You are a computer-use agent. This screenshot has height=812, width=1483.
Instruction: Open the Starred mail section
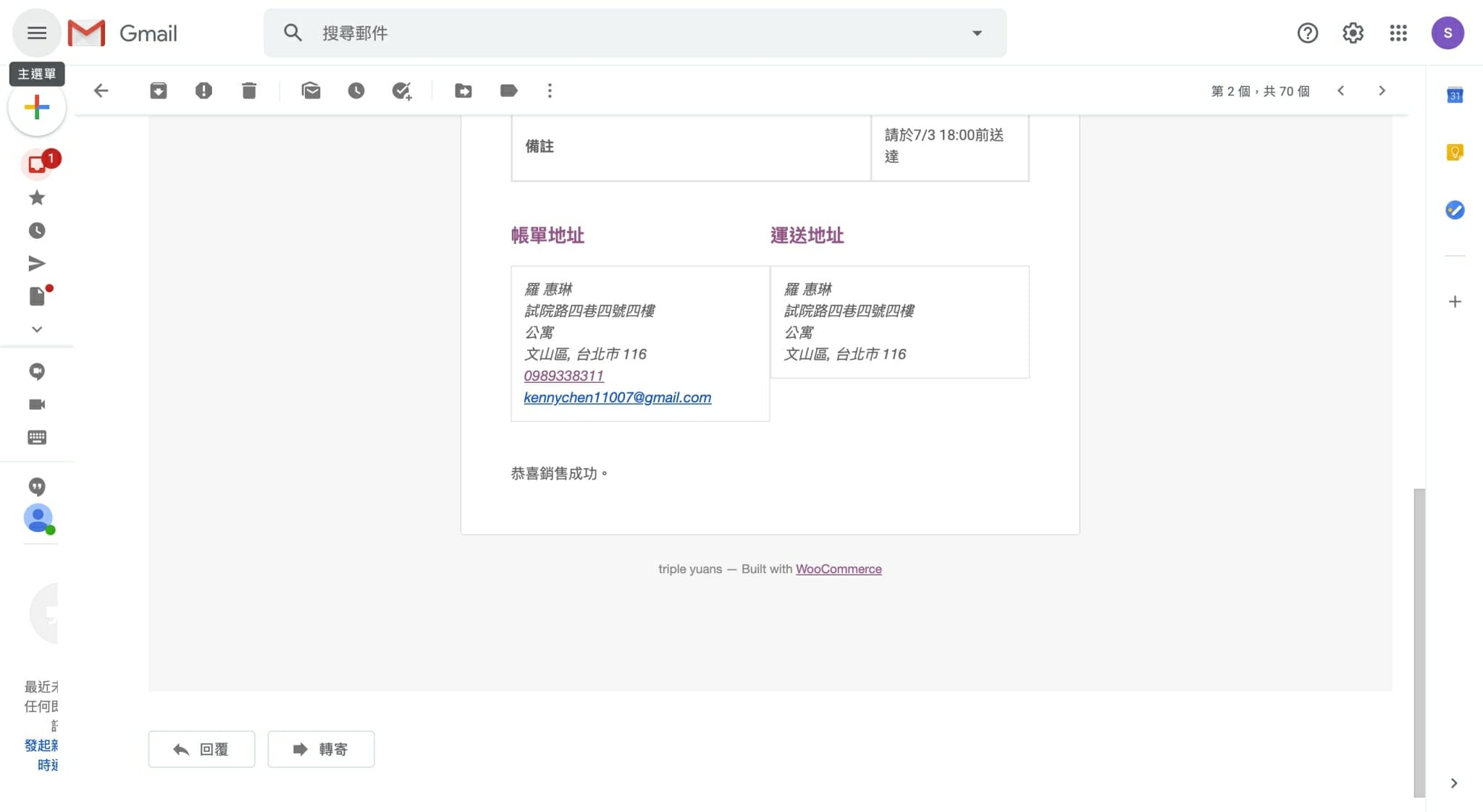coord(37,198)
